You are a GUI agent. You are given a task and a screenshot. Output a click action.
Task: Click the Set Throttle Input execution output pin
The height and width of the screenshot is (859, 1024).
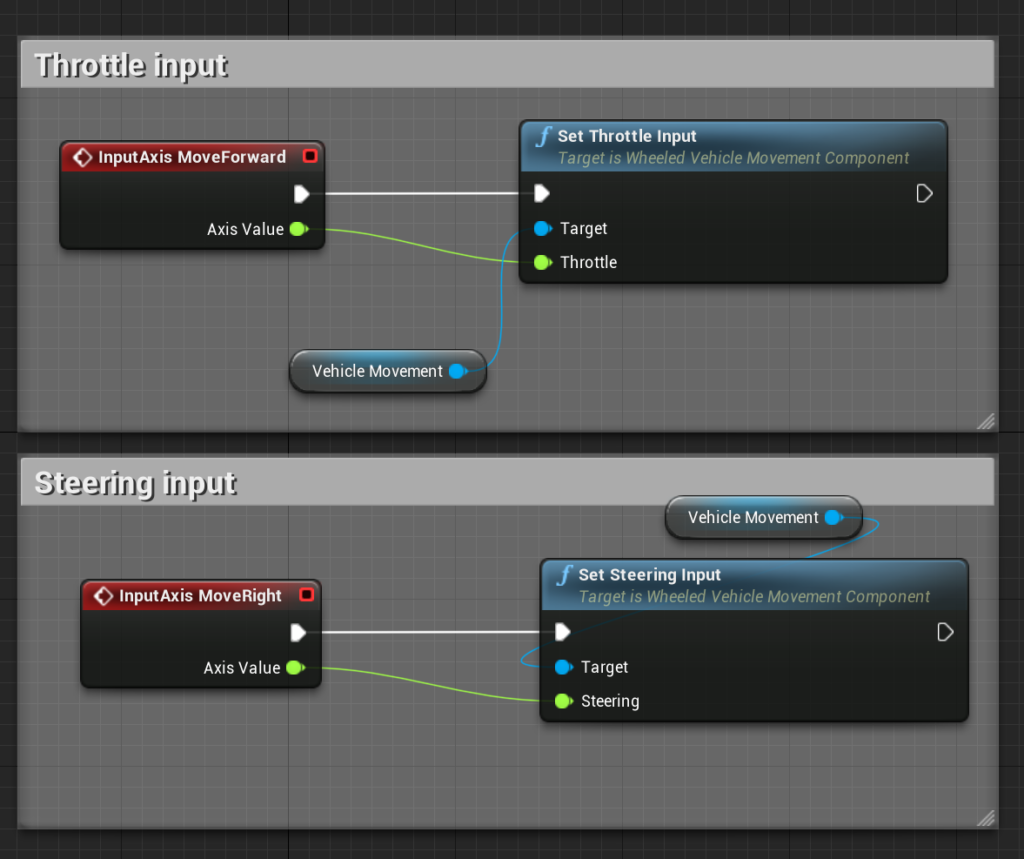[x=924, y=193]
